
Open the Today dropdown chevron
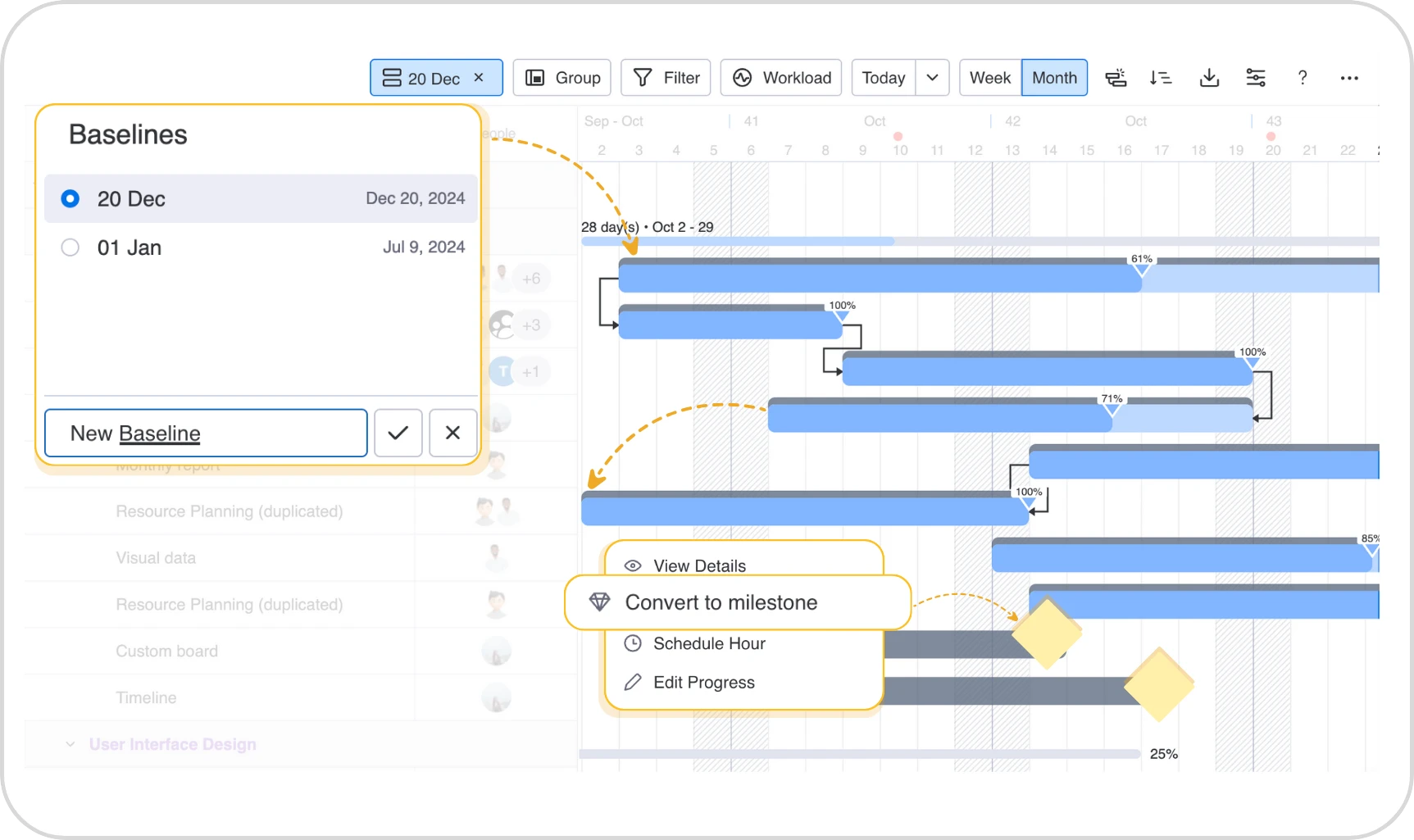pyautogui.click(x=932, y=77)
